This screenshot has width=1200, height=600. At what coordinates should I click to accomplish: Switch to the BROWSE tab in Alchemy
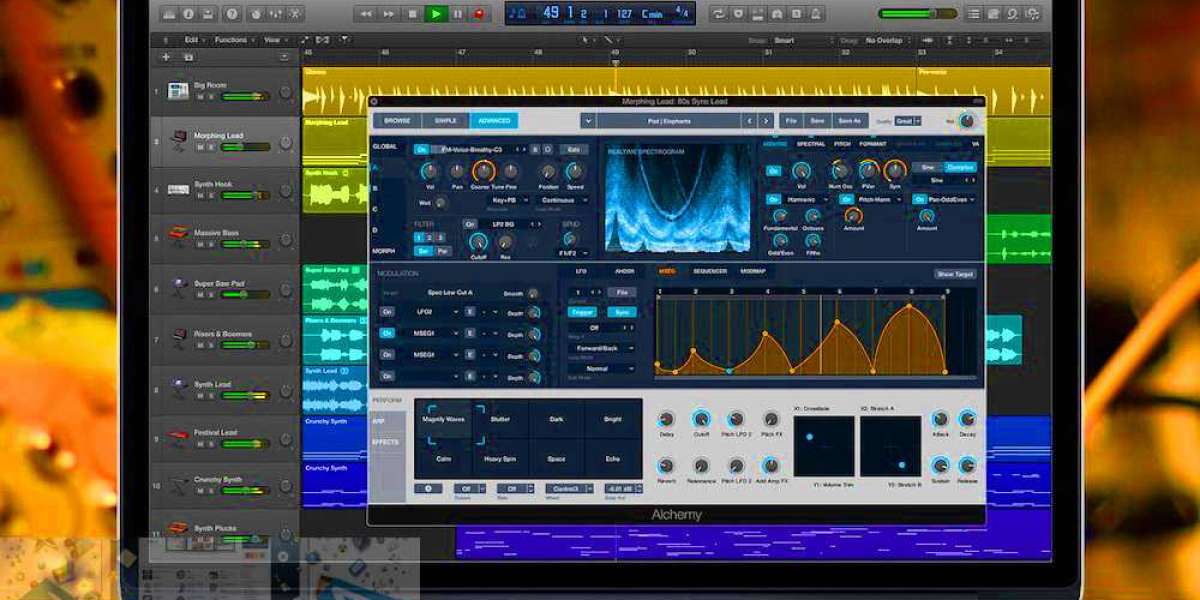(397, 120)
